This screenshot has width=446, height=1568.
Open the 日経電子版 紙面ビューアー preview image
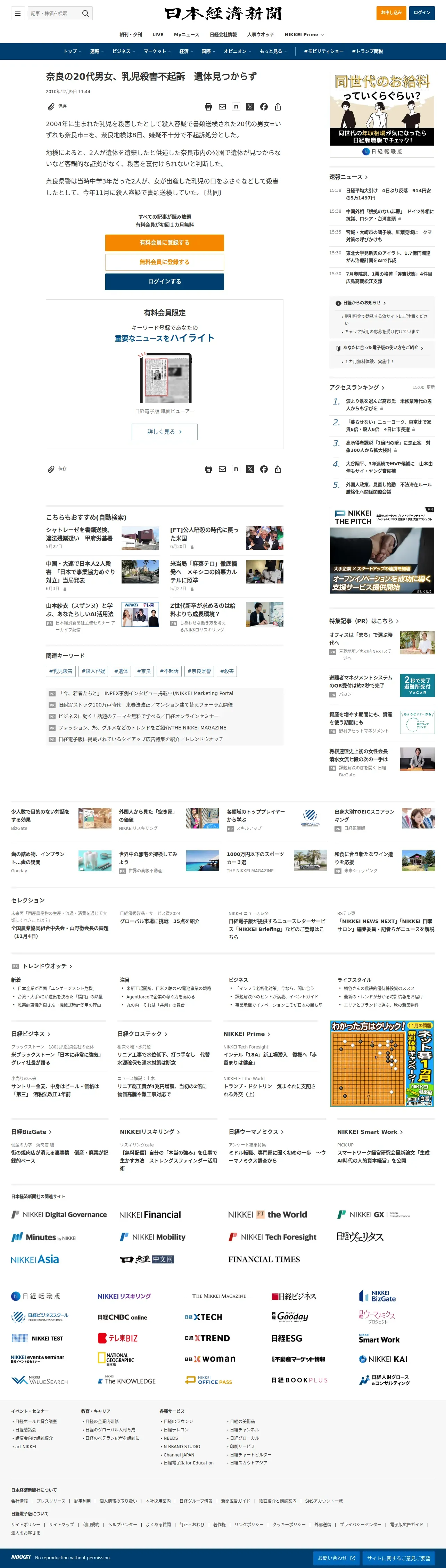(164, 378)
